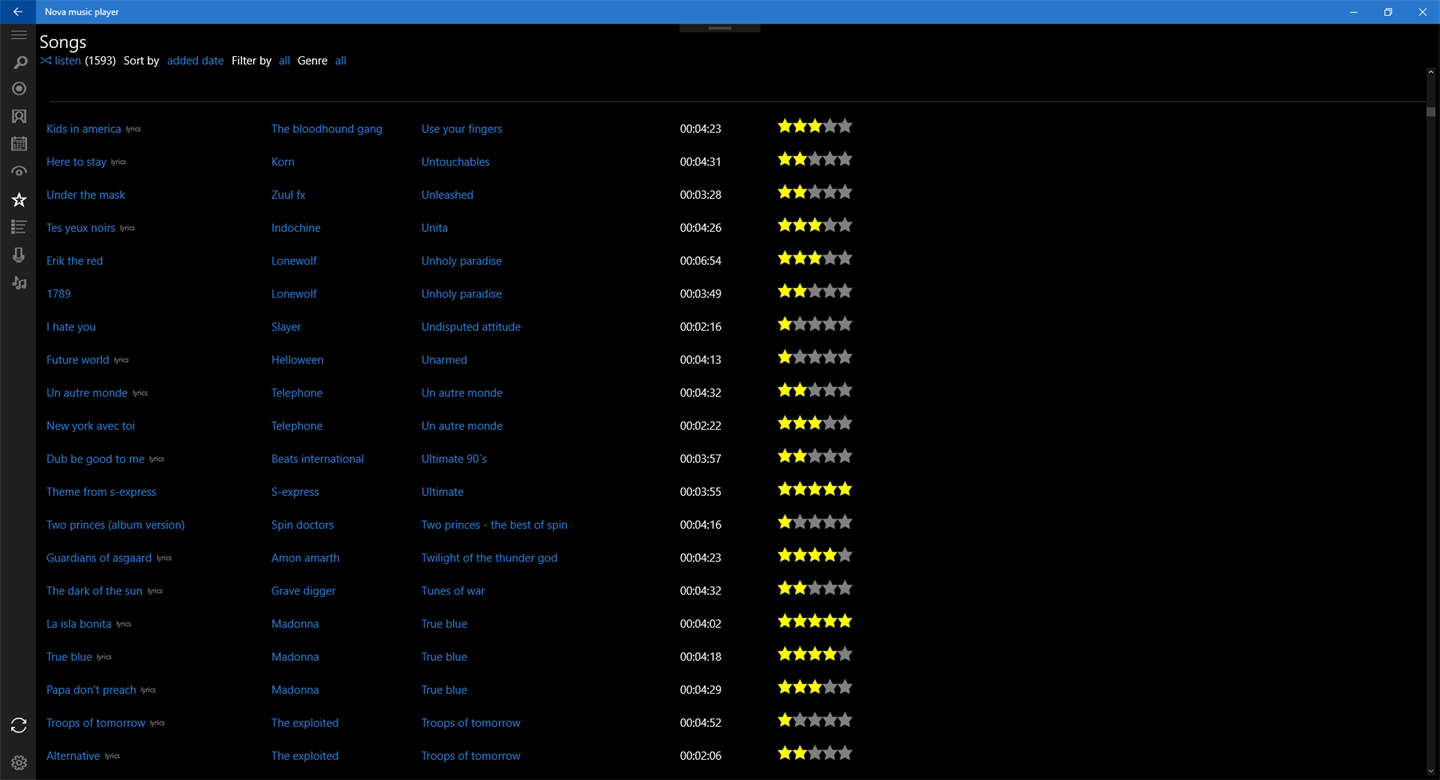Open the music notes icon in sidebar
This screenshot has width=1440, height=780.
pos(18,283)
